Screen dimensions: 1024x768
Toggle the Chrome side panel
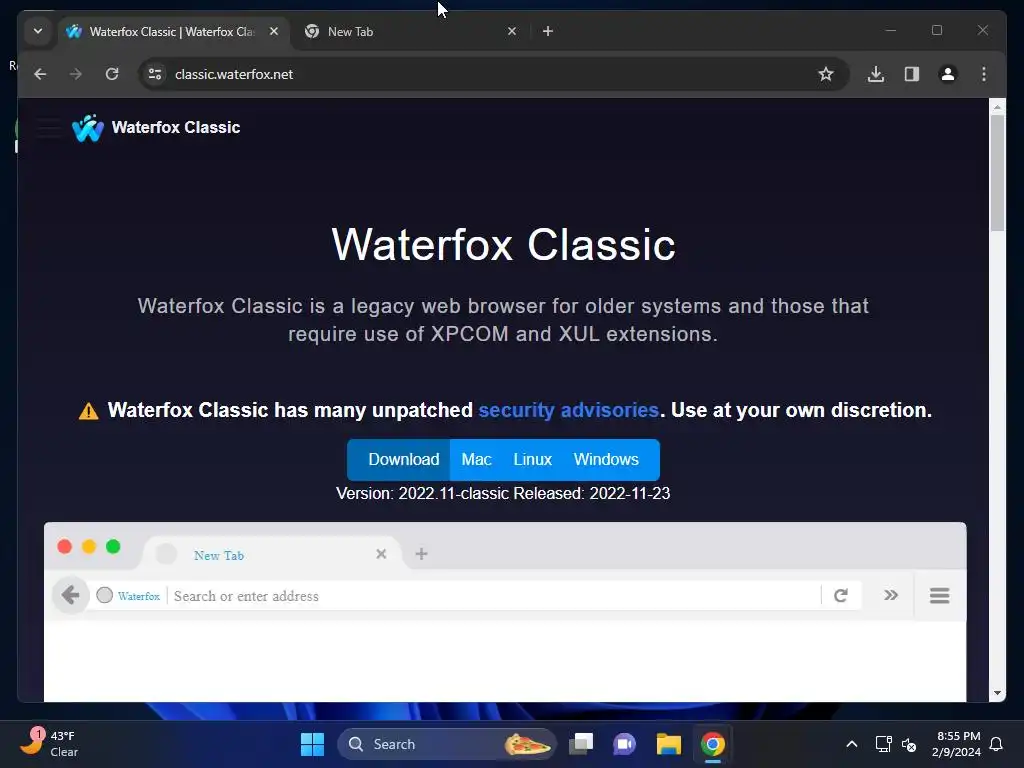coord(912,74)
